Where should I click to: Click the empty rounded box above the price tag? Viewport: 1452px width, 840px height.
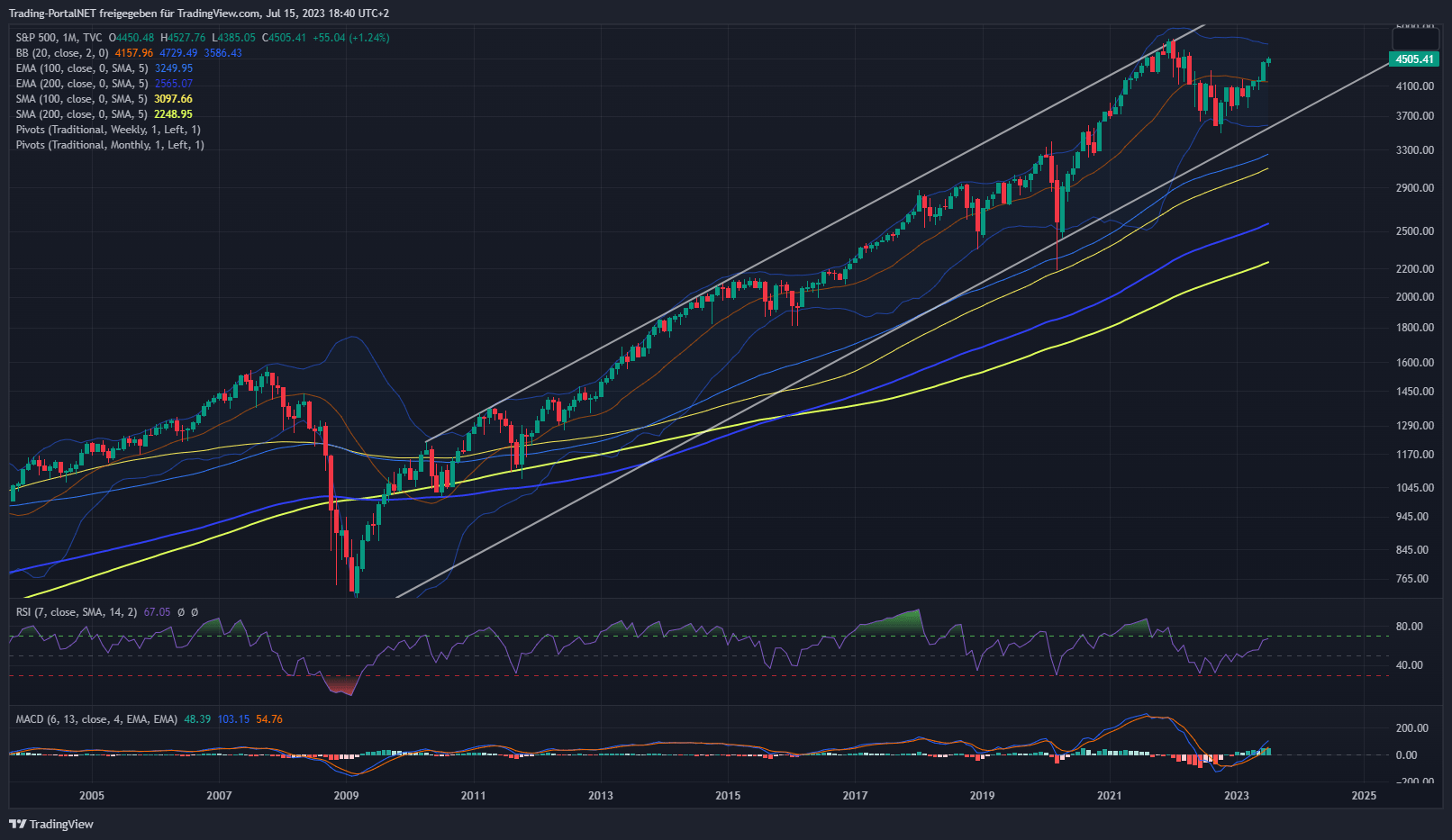(1416, 39)
